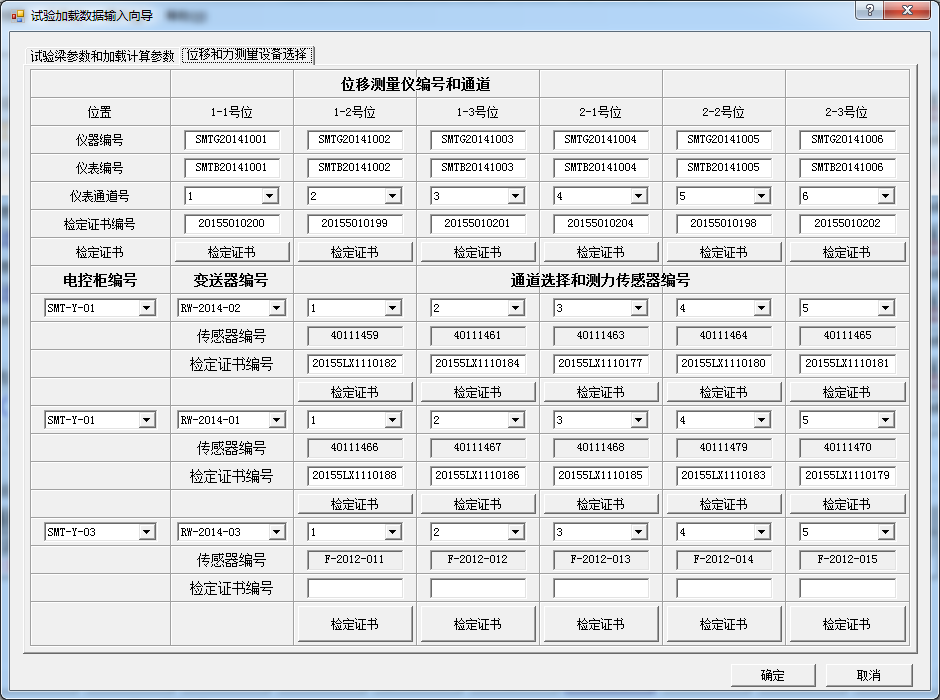The height and width of the screenshot is (700, 940).
Task: Click the large 检定证书 button below F-2012-015
Action: click(x=847, y=624)
